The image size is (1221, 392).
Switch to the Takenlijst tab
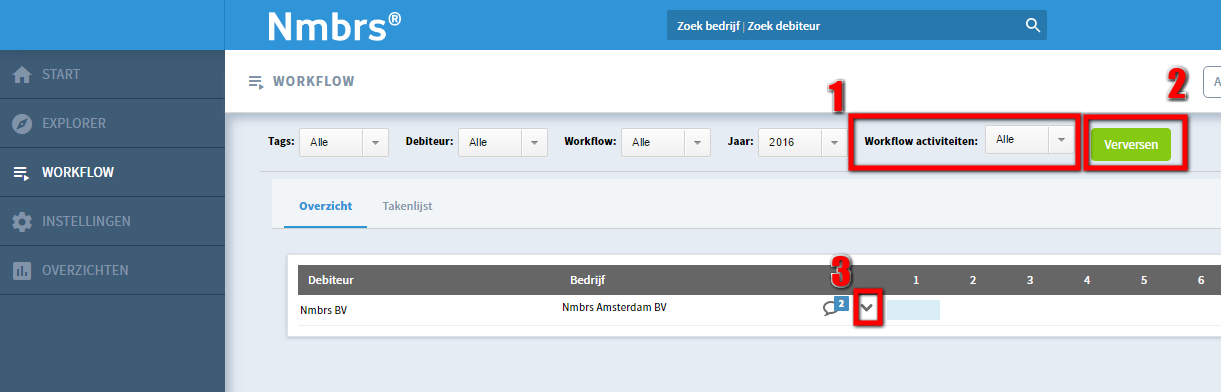point(407,206)
